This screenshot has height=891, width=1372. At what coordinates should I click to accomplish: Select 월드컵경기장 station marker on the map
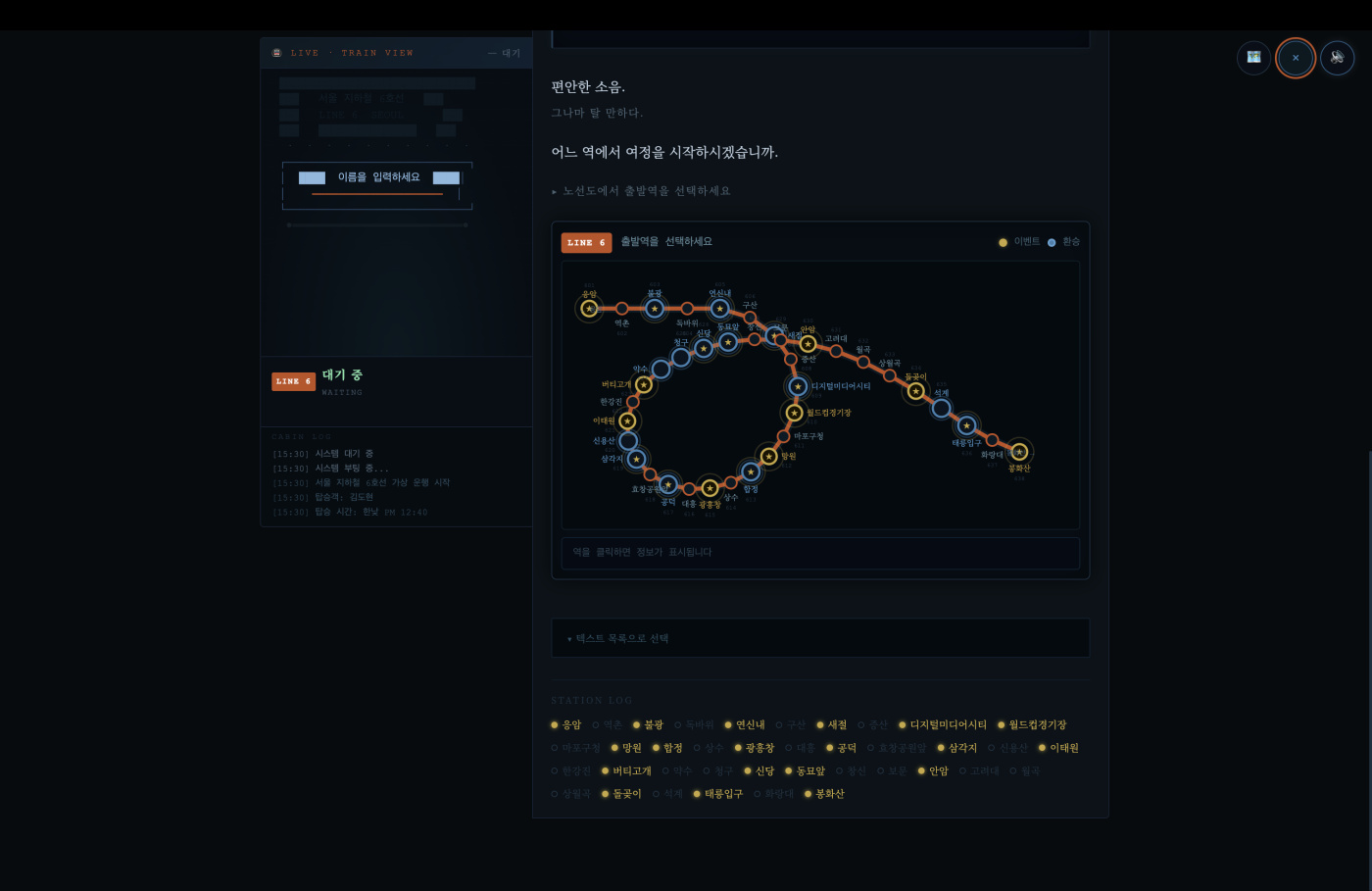[x=795, y=413]
